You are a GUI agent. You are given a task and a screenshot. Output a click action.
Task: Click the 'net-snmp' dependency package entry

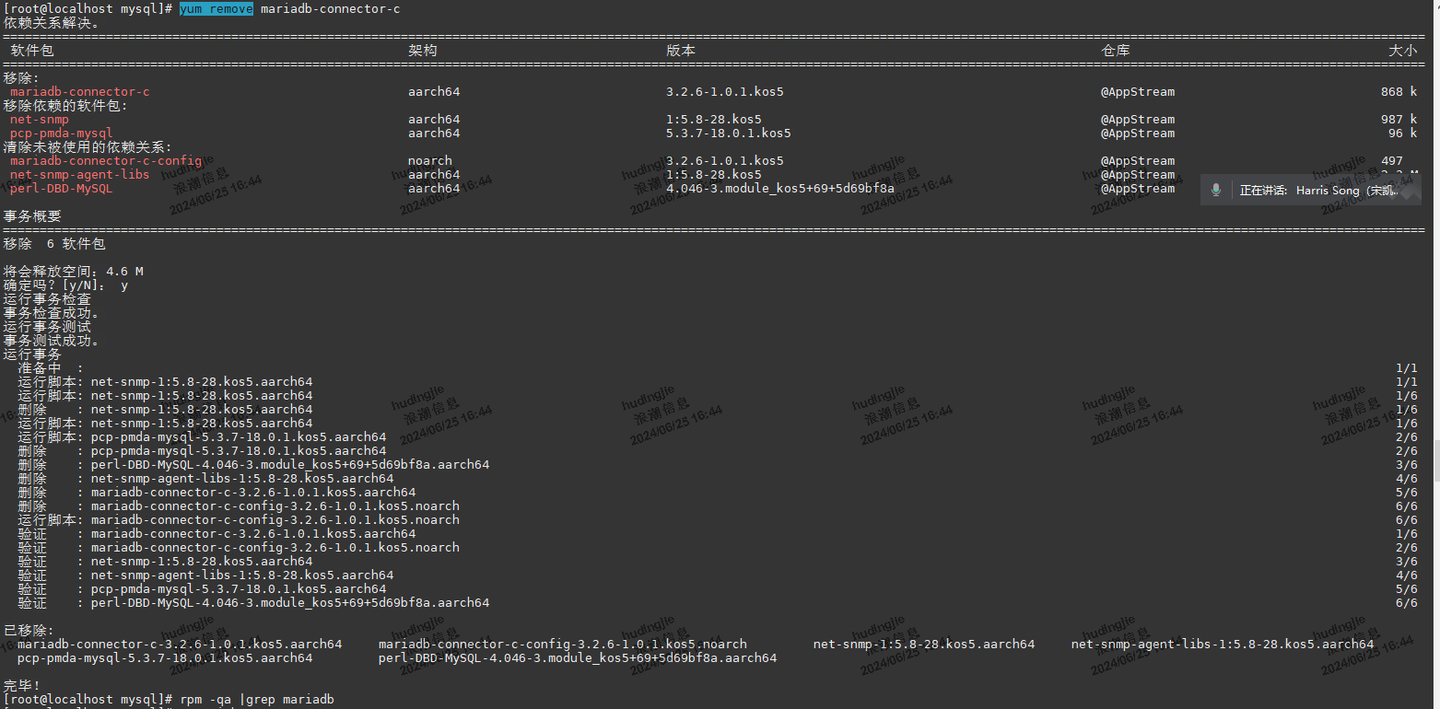[38, 119]
